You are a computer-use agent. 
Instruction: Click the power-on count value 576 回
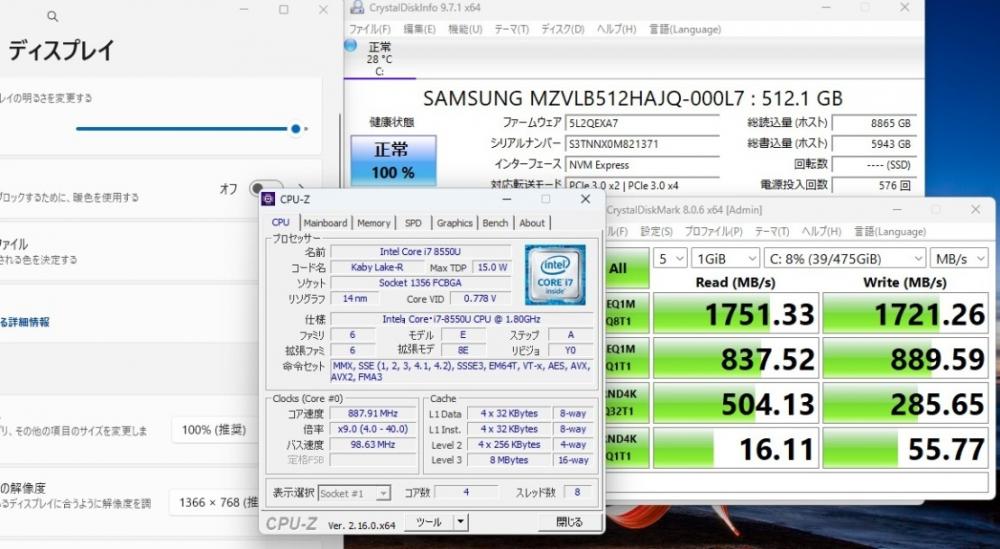coord(874,186)
